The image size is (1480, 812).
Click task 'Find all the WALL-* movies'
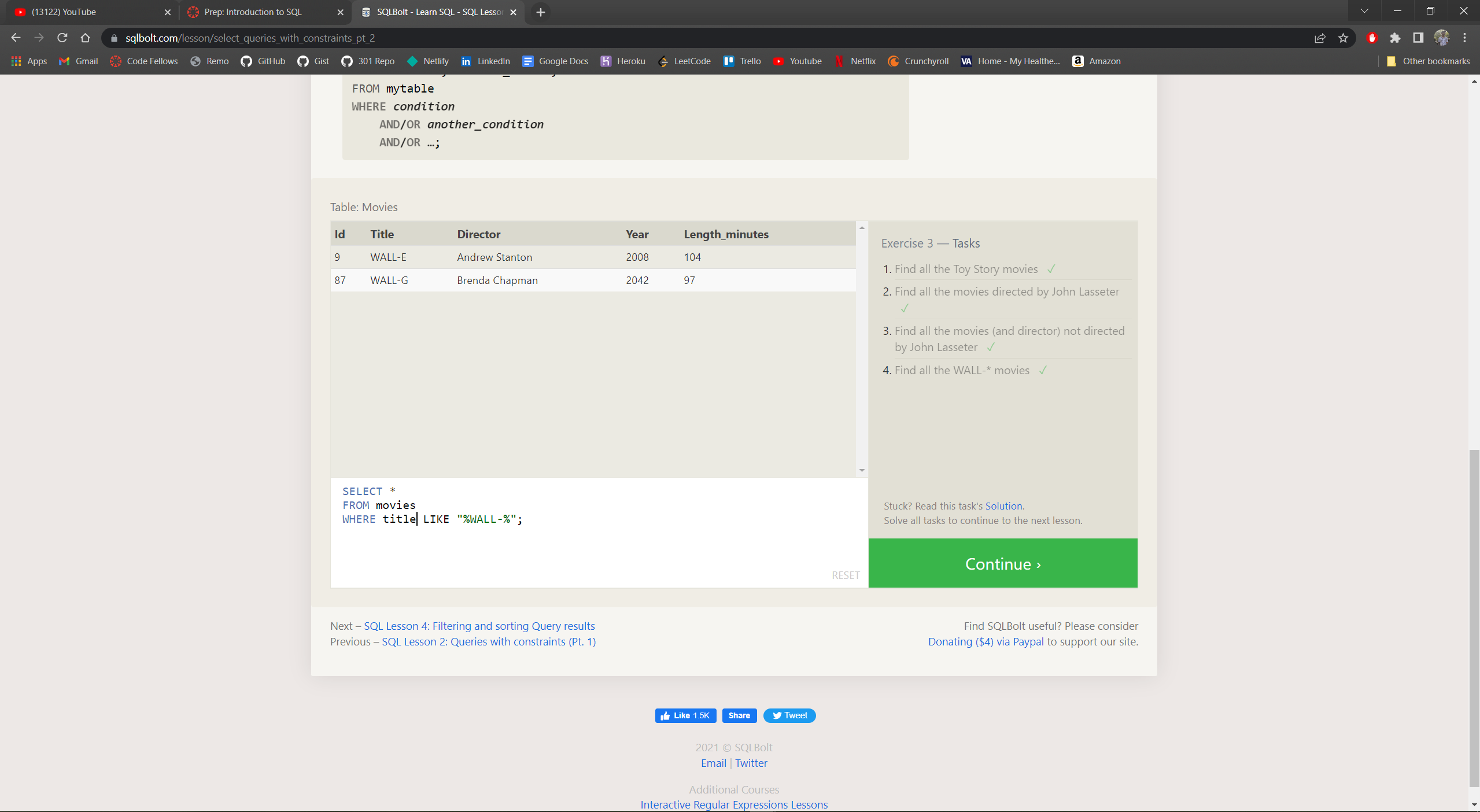pyautogui.click(x=962, y=370)
